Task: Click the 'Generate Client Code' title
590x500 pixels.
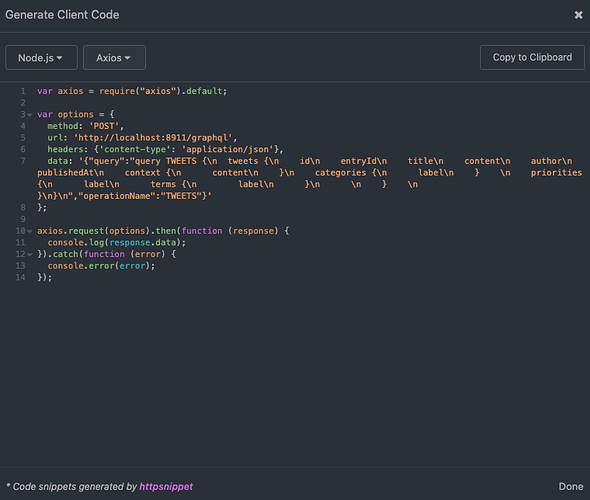Action: 62,15
